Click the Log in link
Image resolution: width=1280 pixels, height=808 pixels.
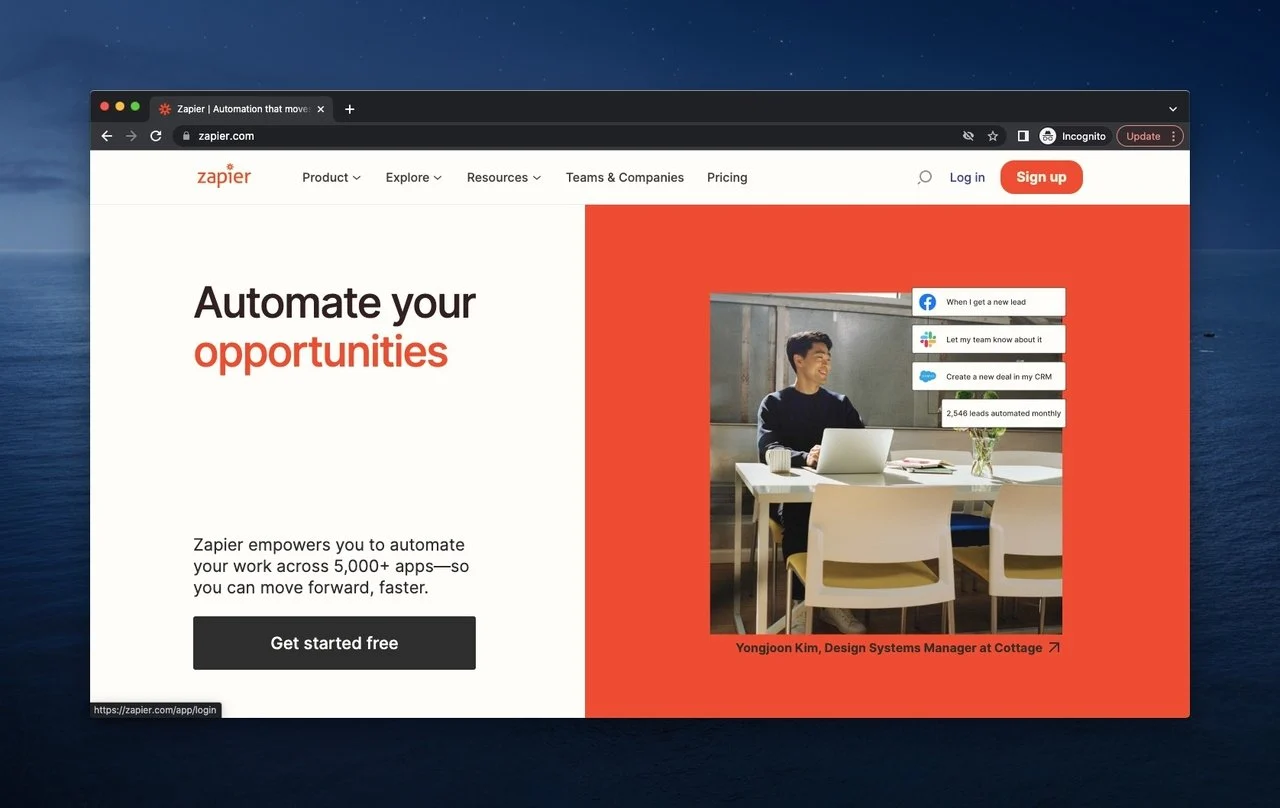[x=967, y=177]
